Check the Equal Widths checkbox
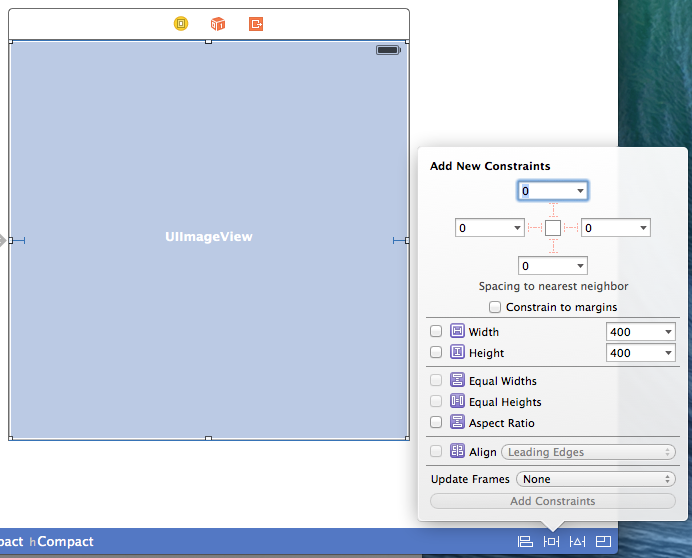Viewport: 692px width, 558px height. point(436,380)
